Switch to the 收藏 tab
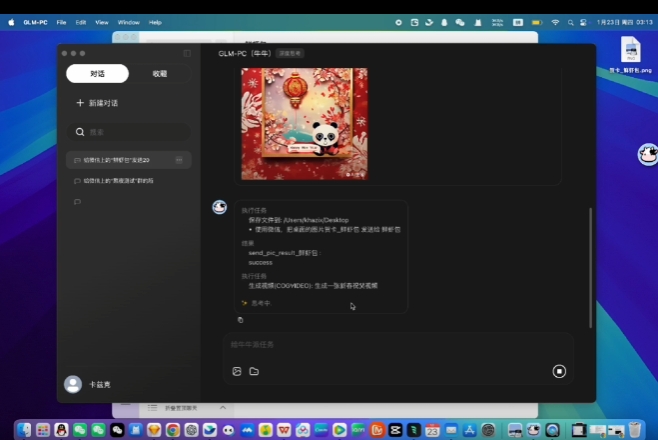 coord(159,73)
